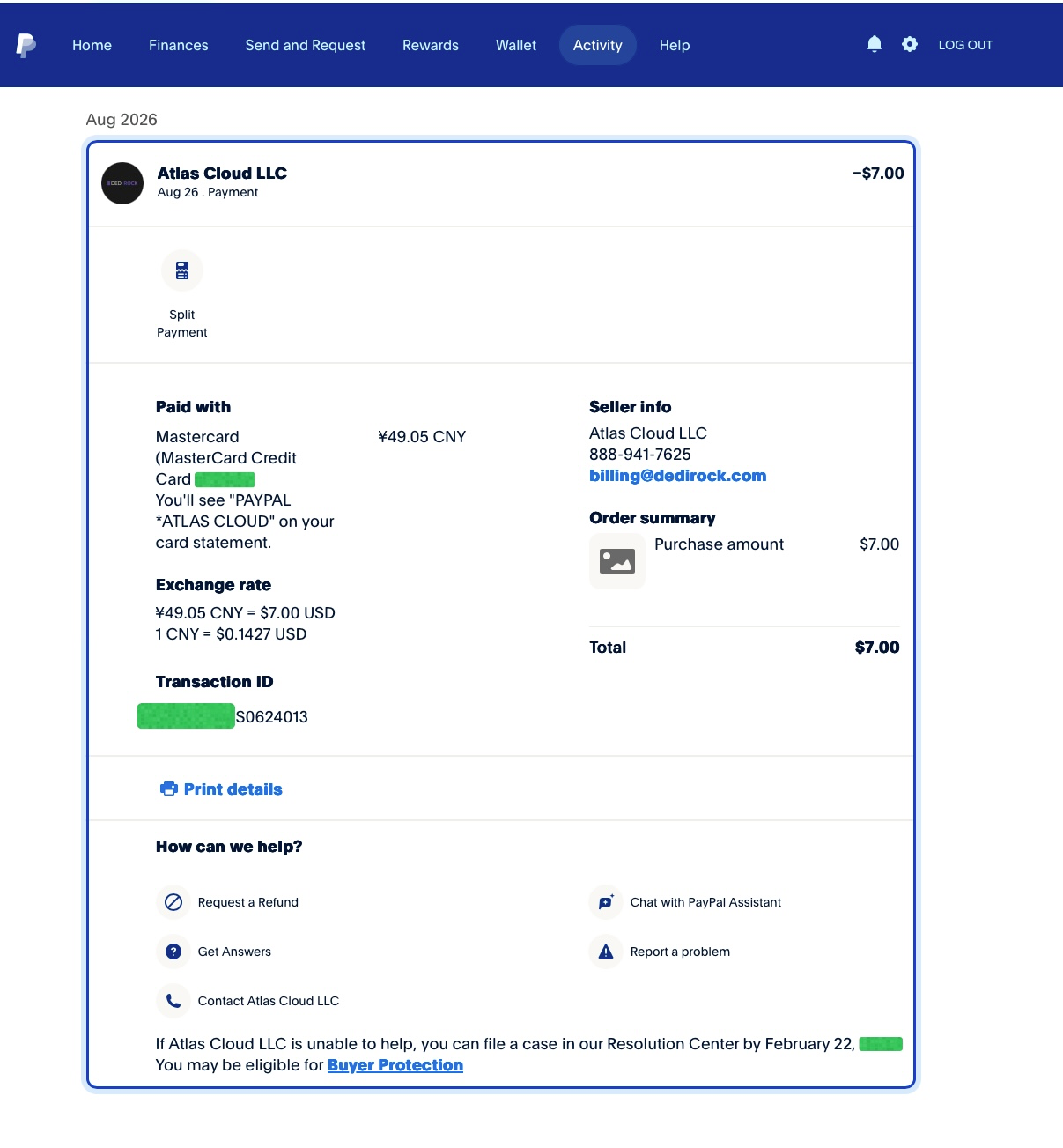
Task: Click the −$7.00 transaction amount
Action: tap(878, 174)
